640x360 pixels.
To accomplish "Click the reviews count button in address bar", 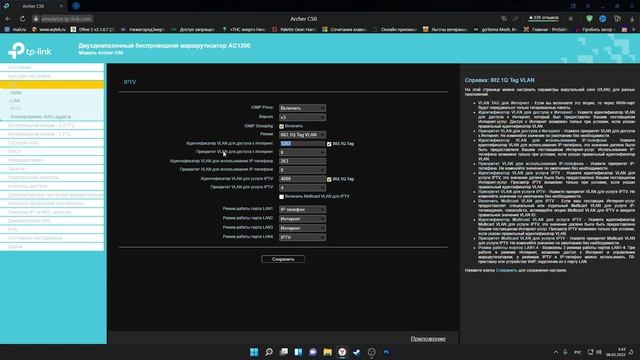I will (543, 18).
